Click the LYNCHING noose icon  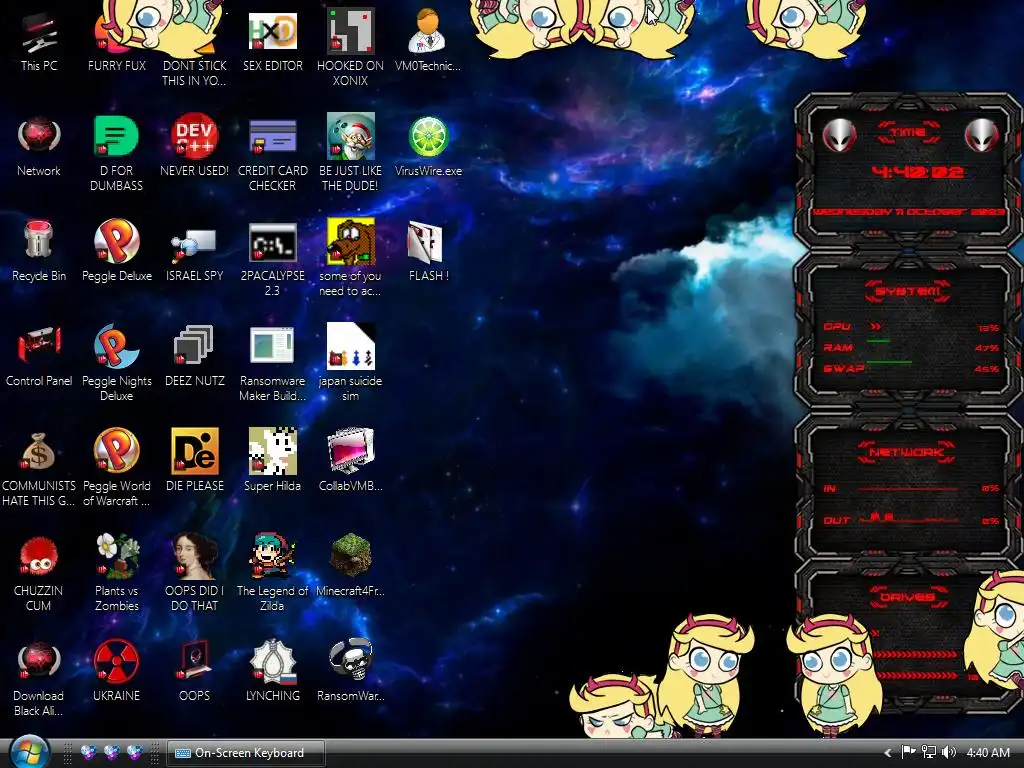click(272, 661)
